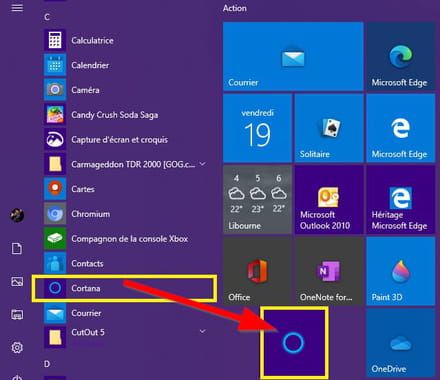Select the Calculatrice label
The height and width of the screenshot is (380, 440).
click(92, 40)
